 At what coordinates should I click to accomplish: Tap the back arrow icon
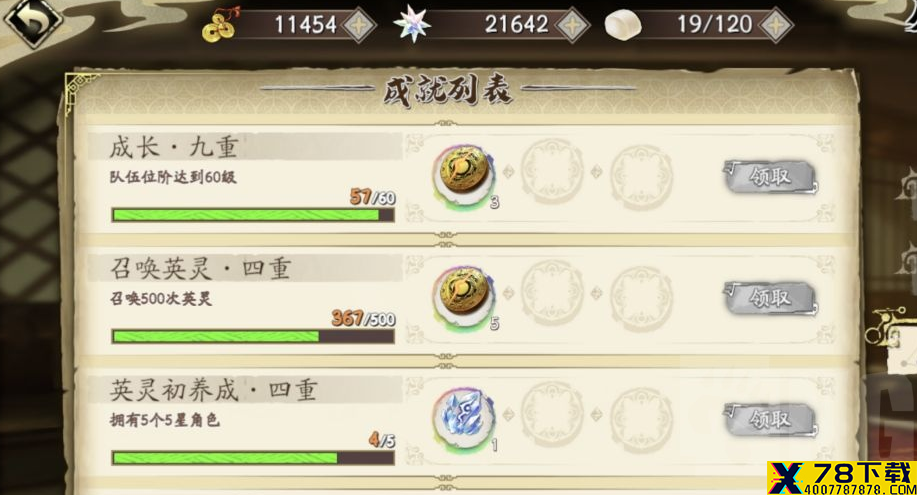coord(32,23)
